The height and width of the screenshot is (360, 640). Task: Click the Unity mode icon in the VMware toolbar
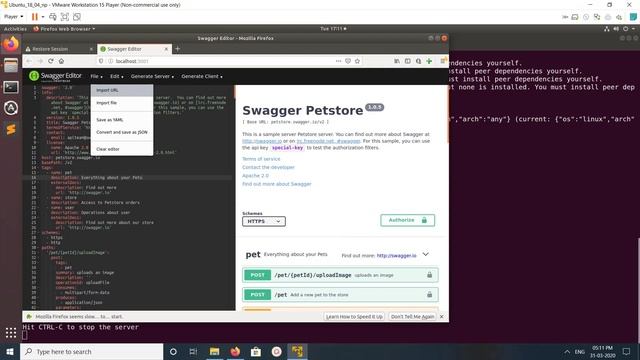(77, 17)
